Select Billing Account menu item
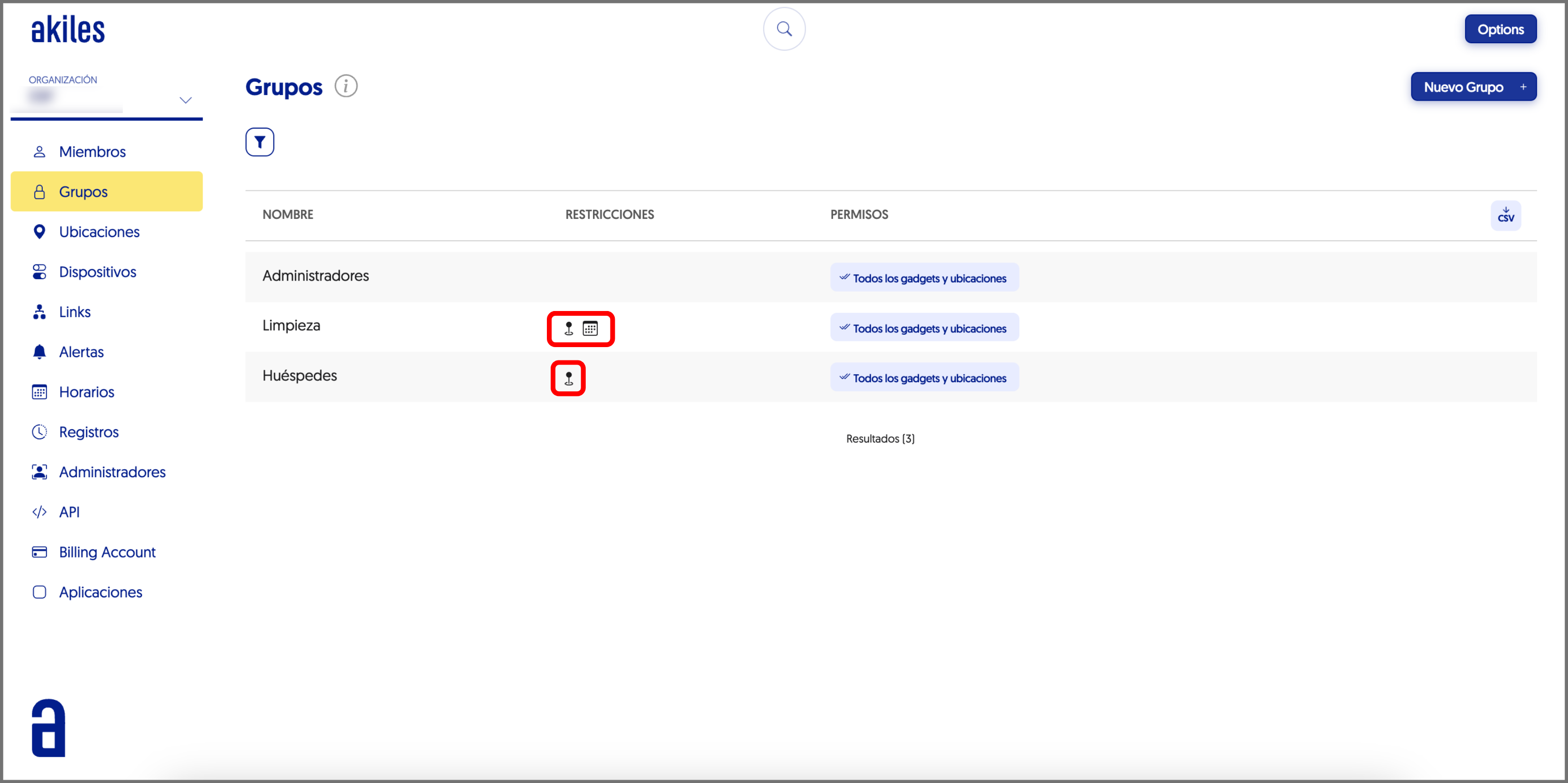The height and width of the screenshot is (783, 1568). tap(107, 552)
